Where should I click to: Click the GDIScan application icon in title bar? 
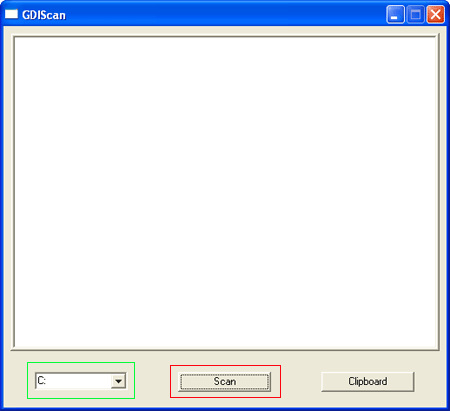(11, 14)
